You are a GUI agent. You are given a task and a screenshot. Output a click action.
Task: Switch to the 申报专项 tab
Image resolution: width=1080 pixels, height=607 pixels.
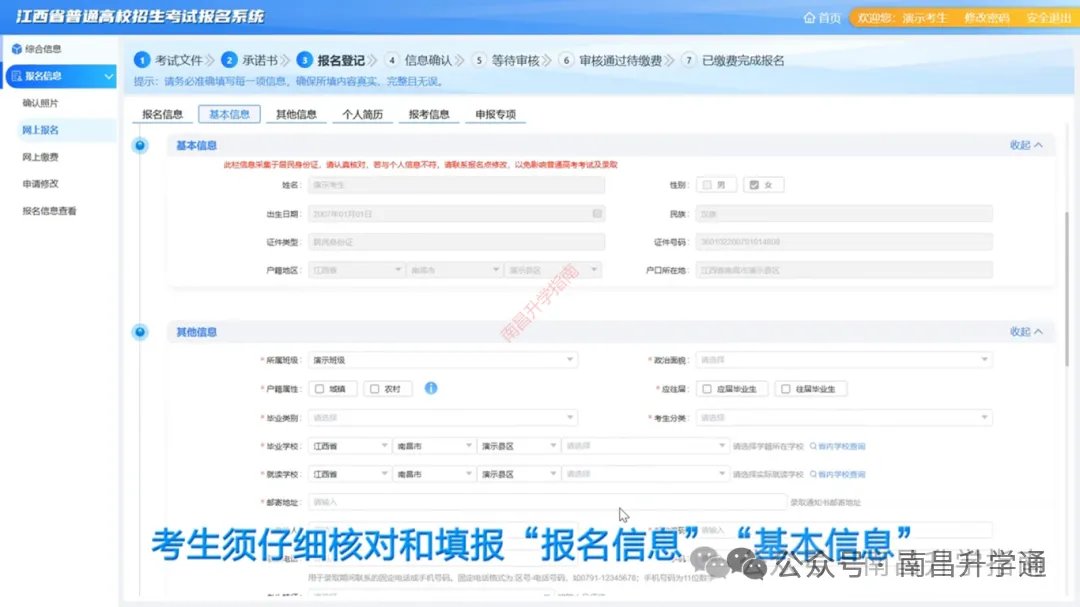pyautogui.click(x=496, y=114)
